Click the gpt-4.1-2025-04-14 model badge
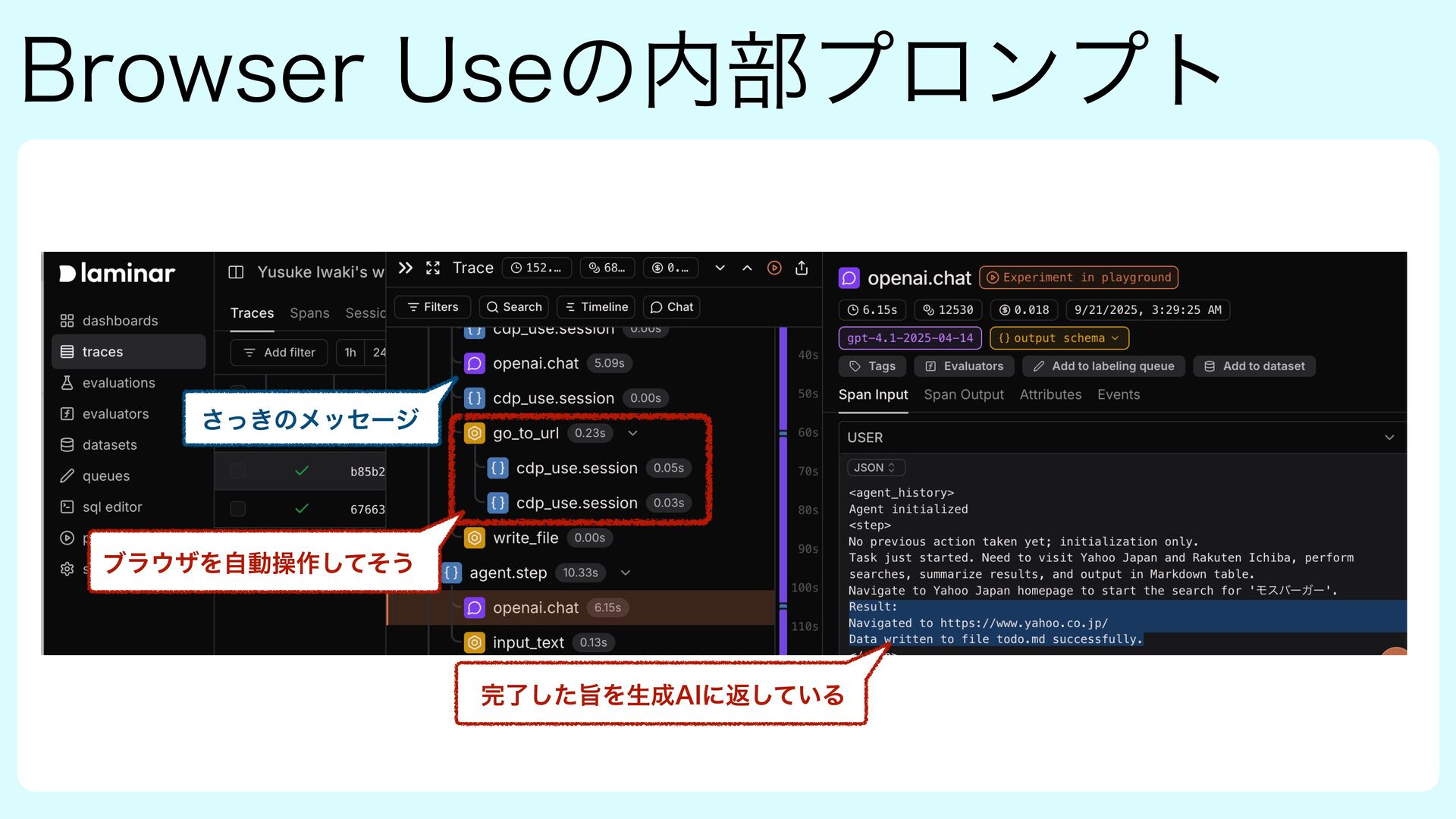 click(x=910, y=338)
